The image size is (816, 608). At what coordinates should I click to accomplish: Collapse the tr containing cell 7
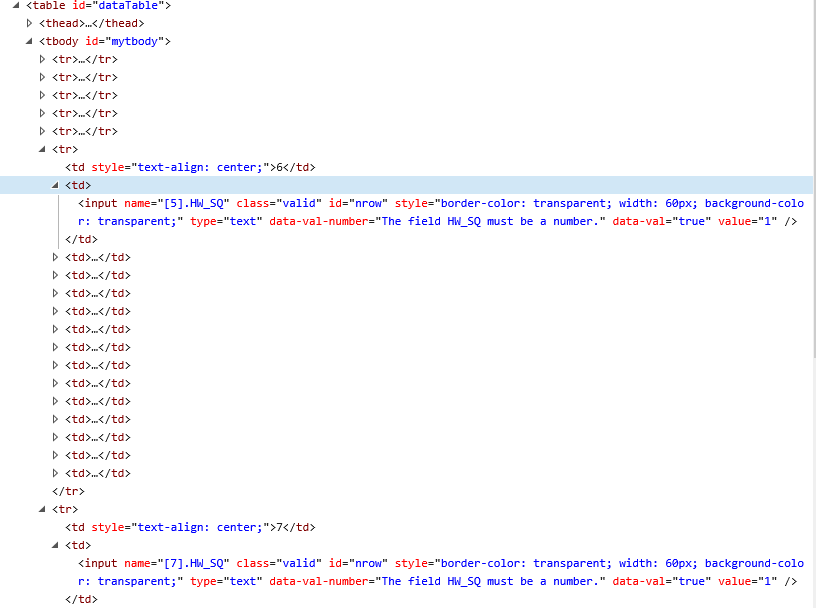[42, 509]
